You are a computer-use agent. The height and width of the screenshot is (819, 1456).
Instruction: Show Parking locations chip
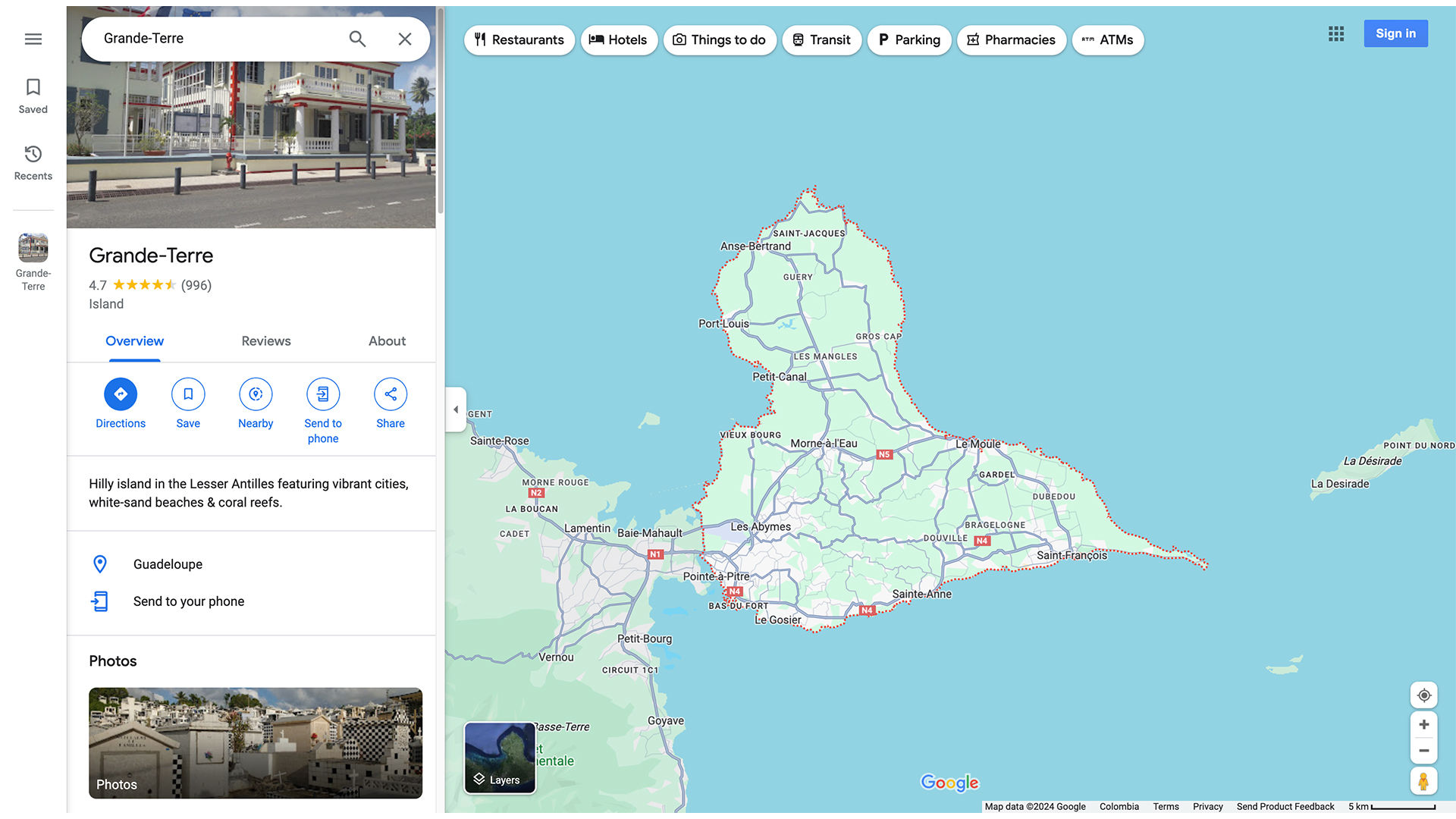coord(909,39)
